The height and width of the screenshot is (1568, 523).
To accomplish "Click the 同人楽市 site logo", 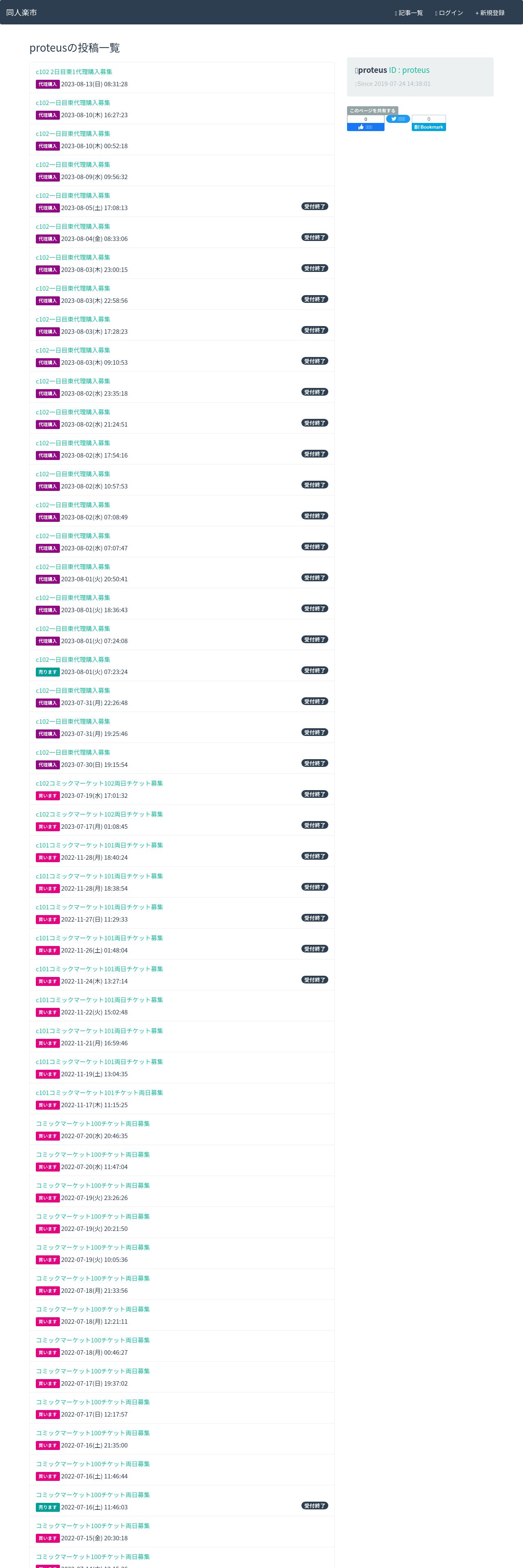I will [21, 12].
